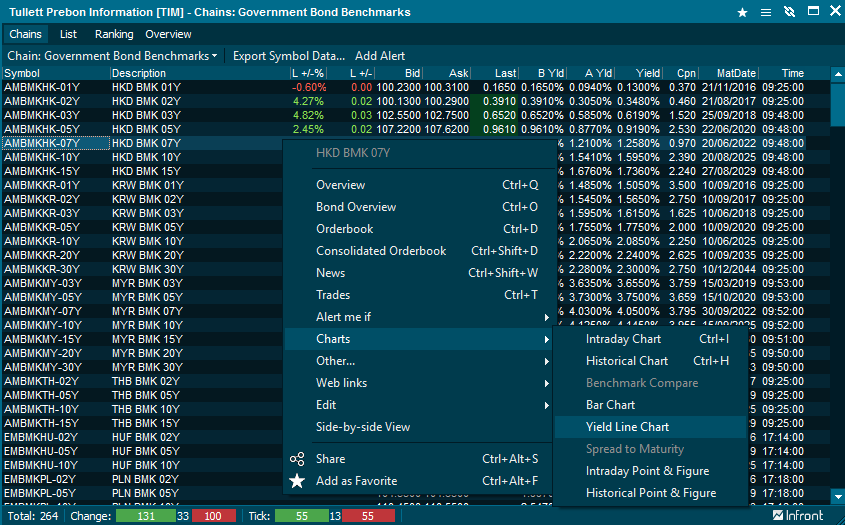
Task: Open the Overview tab
Action: point(168,34)
